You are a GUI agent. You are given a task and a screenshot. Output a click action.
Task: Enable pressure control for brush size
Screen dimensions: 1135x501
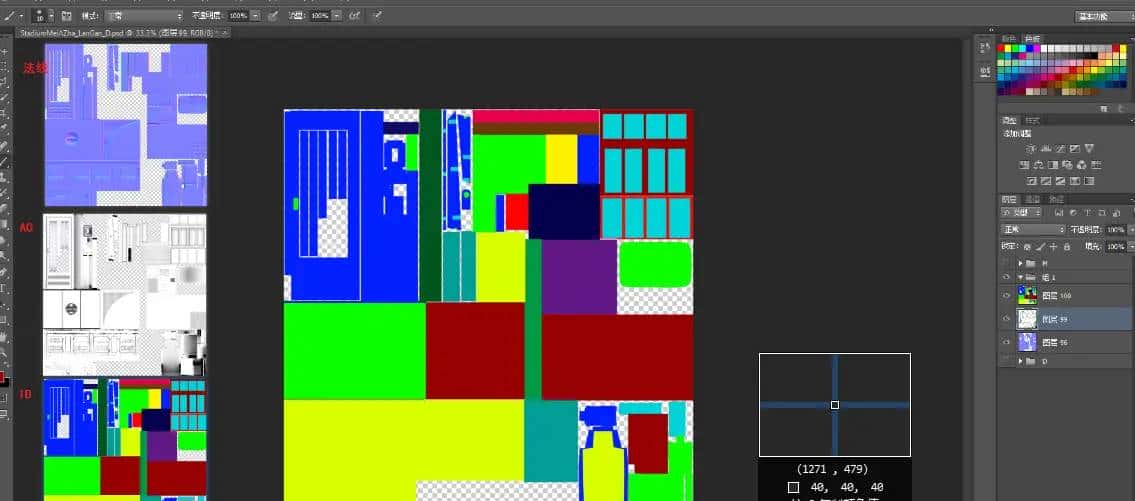pyautogui.click(x=378, y=15)
